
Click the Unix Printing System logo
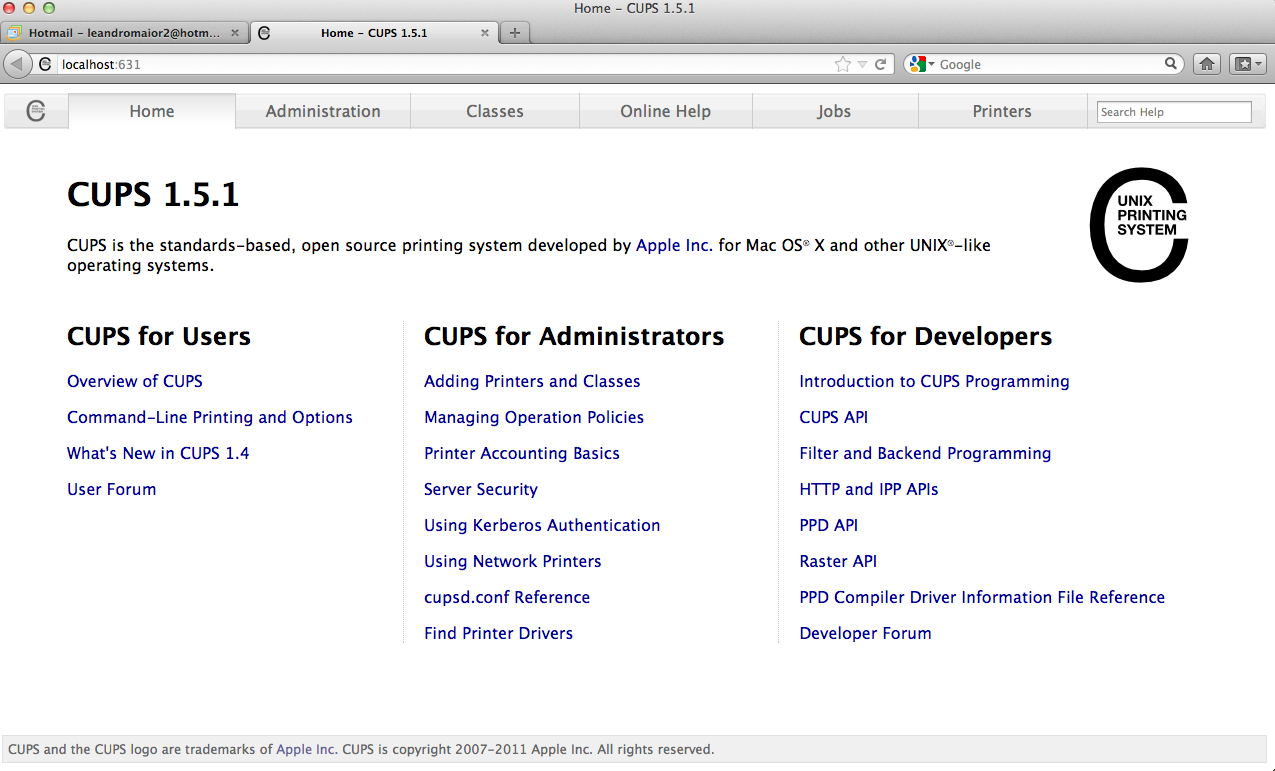pos(1139,224)
